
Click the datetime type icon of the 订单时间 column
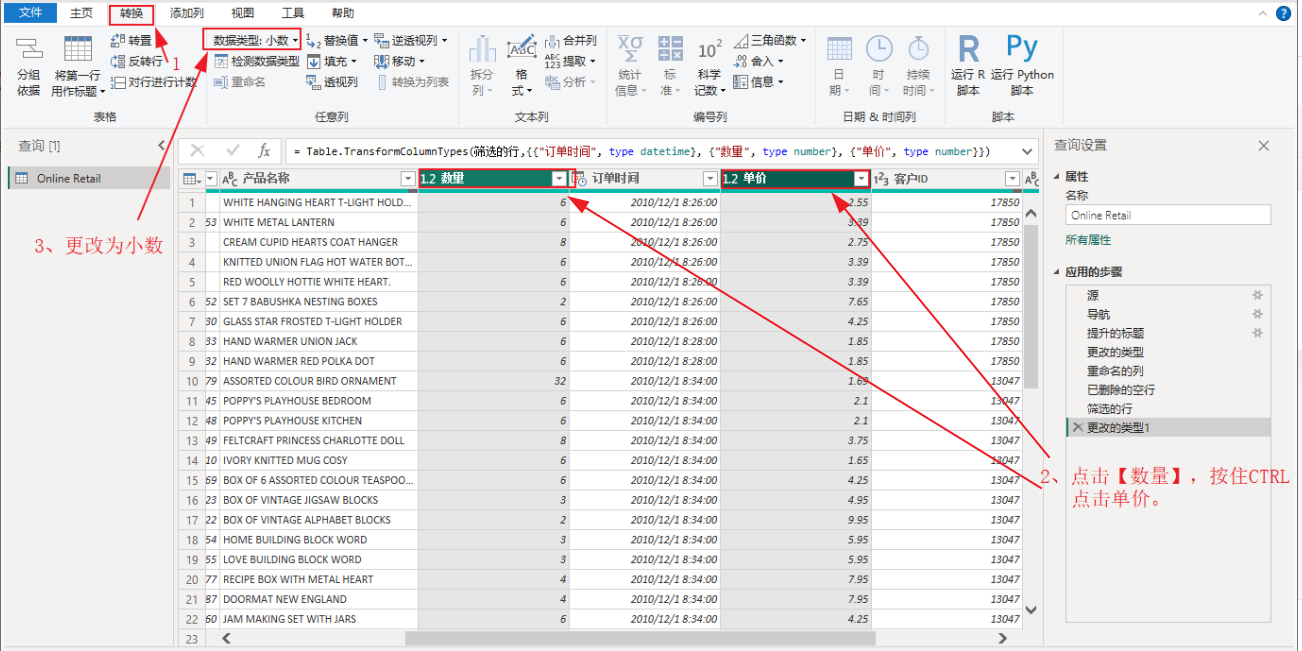tap(580, 179)
